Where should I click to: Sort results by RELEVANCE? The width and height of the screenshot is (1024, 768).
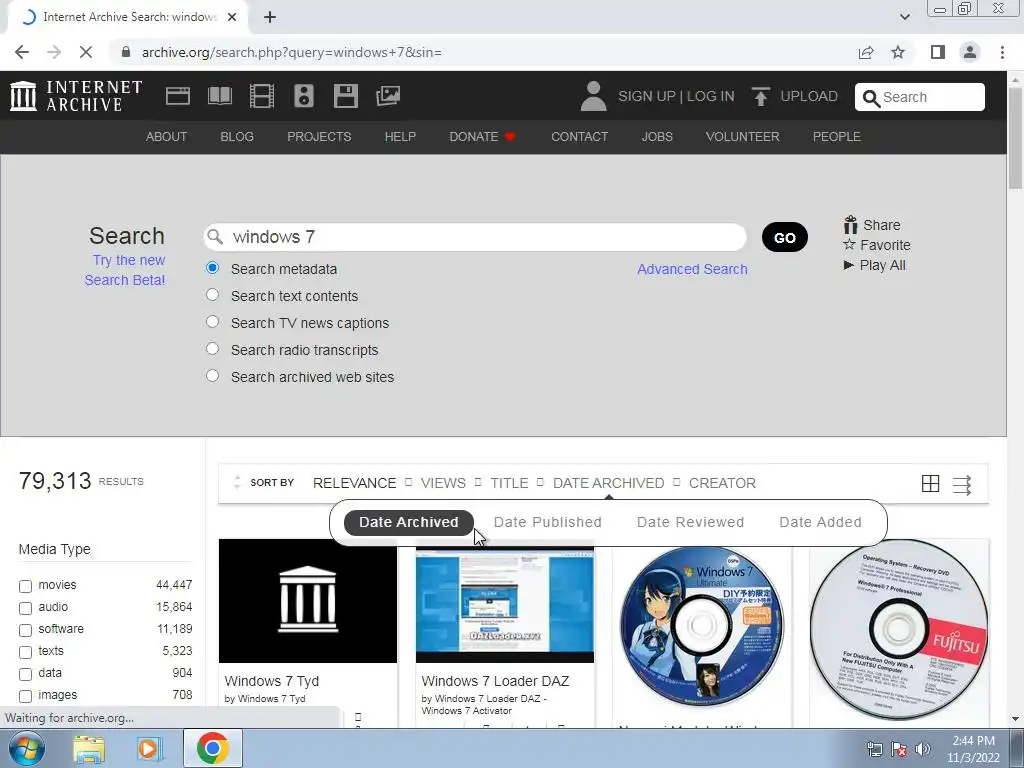pyautogui.click(x=355, y=483)
